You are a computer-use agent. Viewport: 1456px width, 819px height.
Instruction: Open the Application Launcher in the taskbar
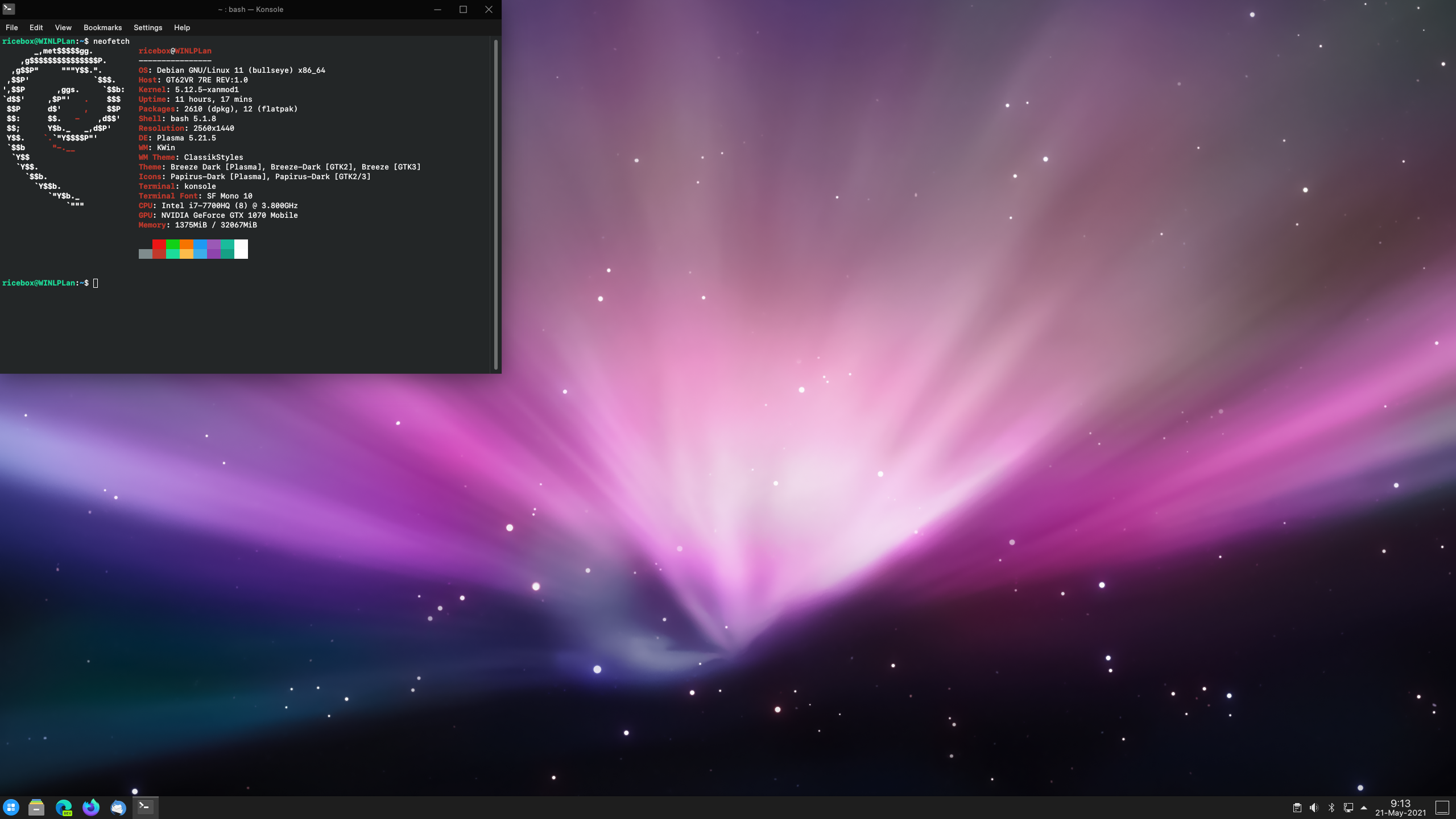click(11, 808)
